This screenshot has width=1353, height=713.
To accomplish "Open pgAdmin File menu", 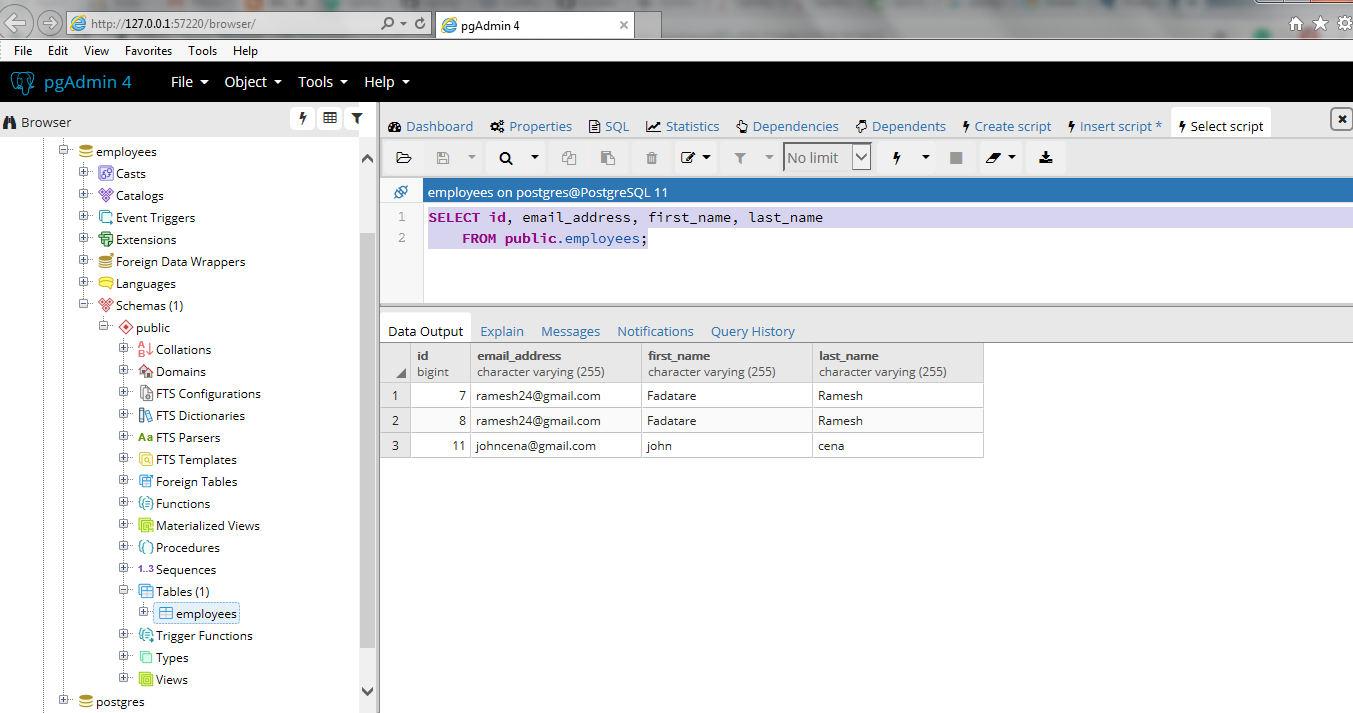I will 189,82.
